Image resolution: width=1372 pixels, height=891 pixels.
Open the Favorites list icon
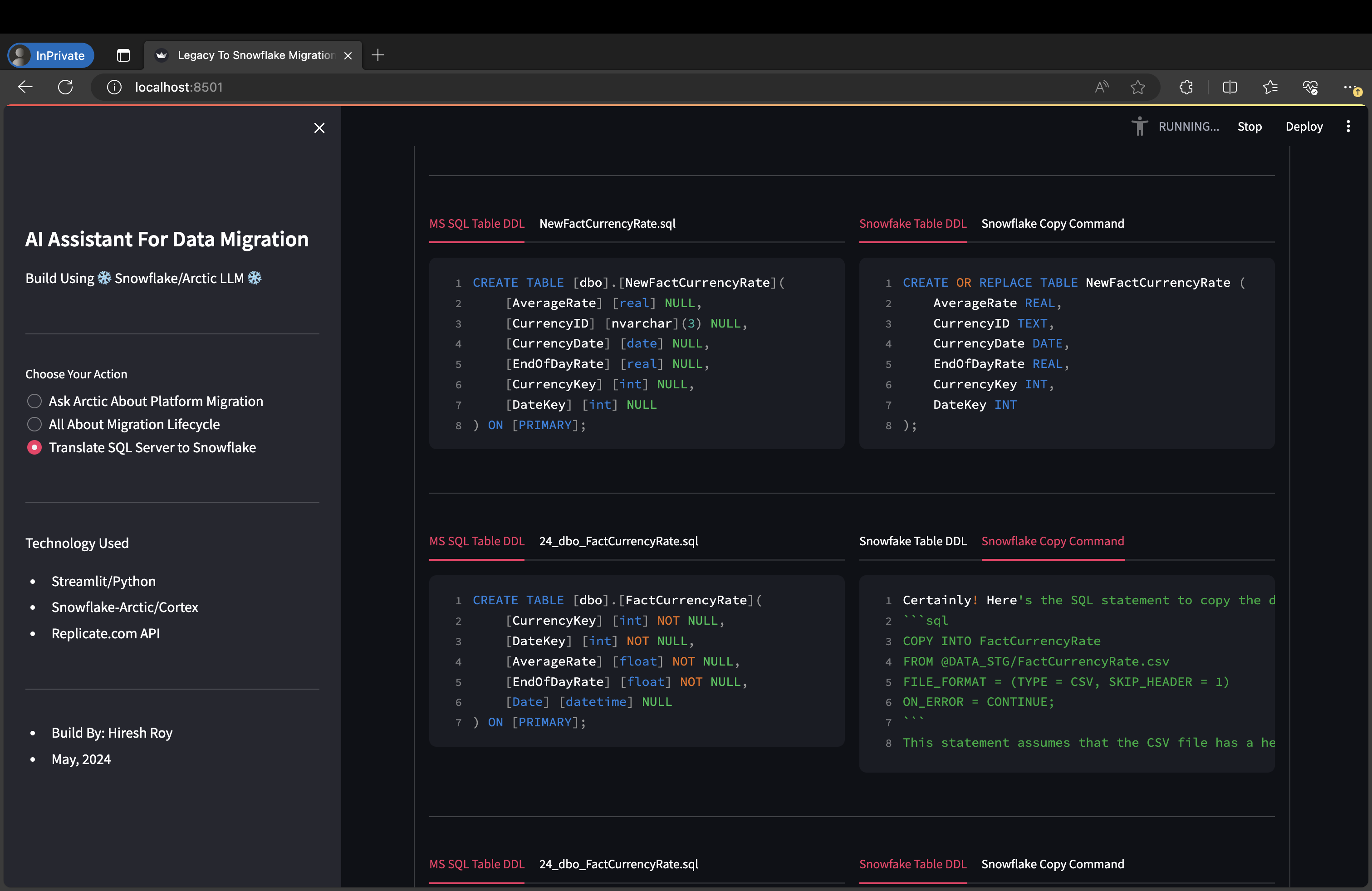tap(1270, 87)
